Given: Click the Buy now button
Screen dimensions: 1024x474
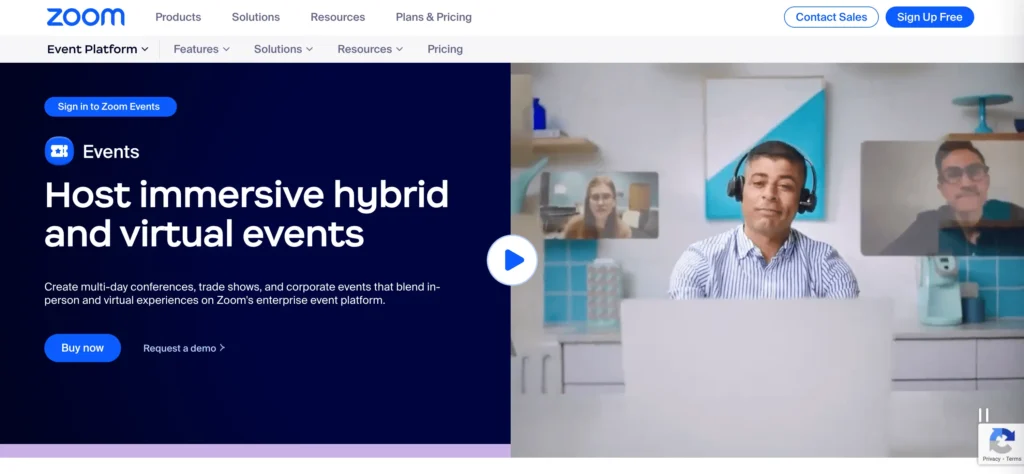Looking at the screenshot, I should pos(82,348).
